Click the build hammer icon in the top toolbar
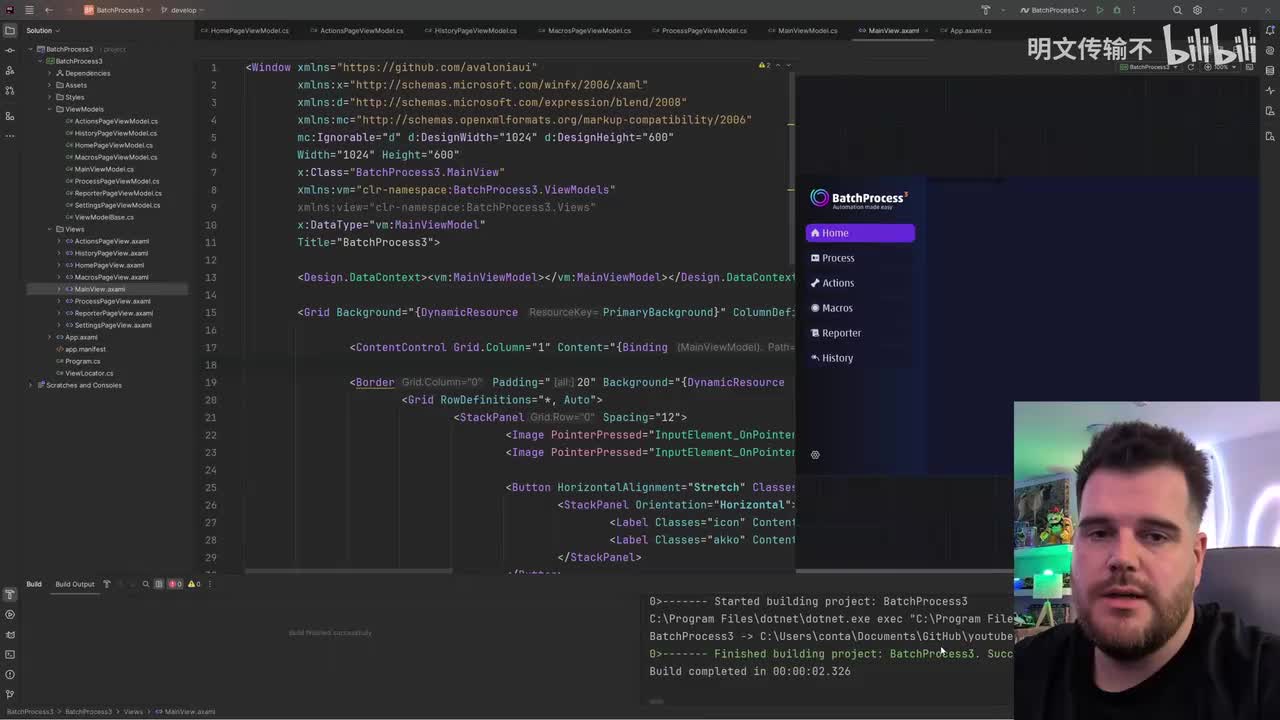Viewport: 1280px width, 720px height. tap(985, 10)
